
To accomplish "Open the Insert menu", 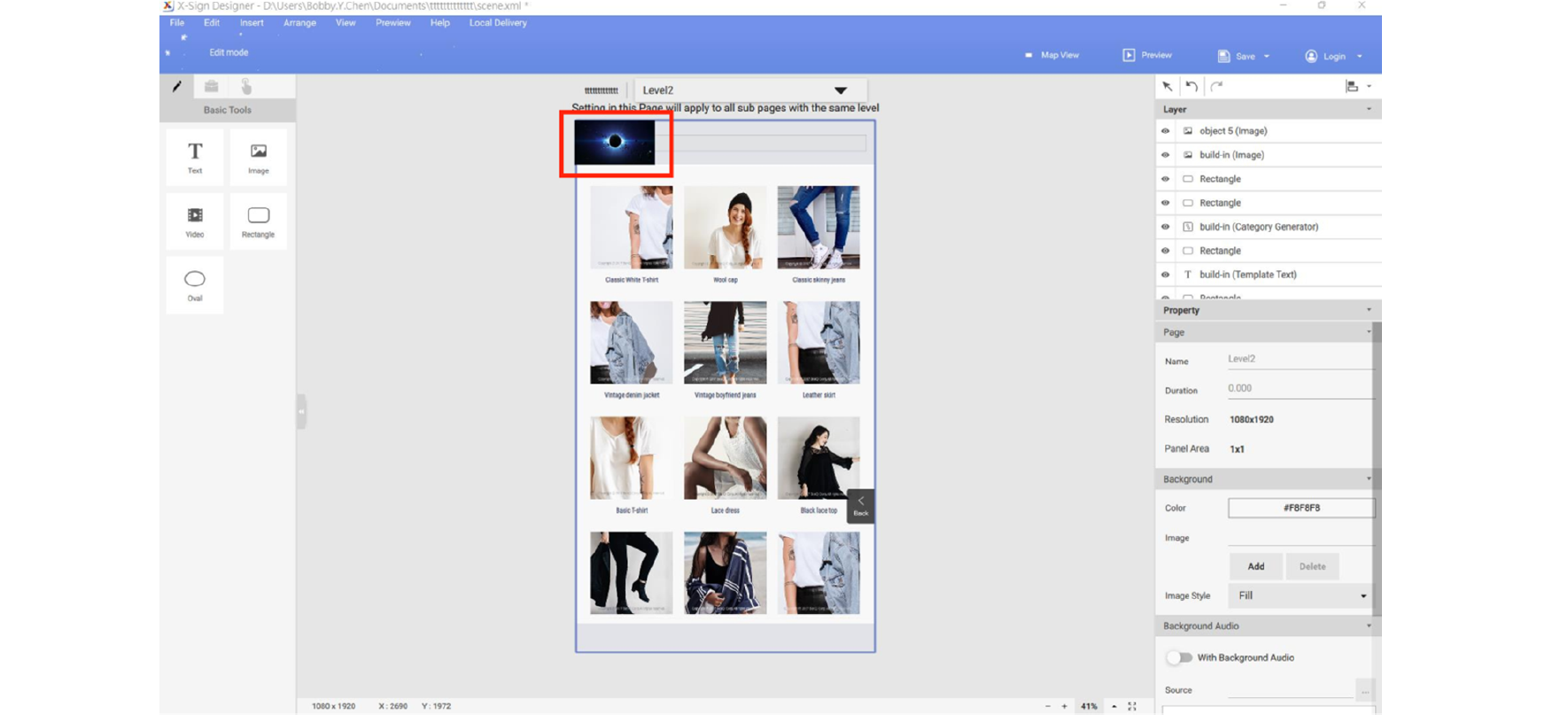I will 252,23.
